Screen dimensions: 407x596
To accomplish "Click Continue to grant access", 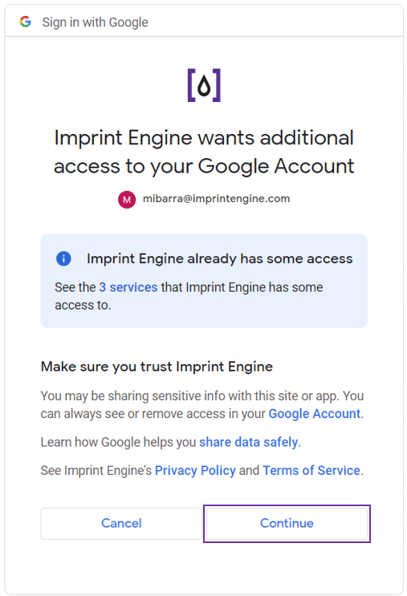I will click(x=287, y=523).
